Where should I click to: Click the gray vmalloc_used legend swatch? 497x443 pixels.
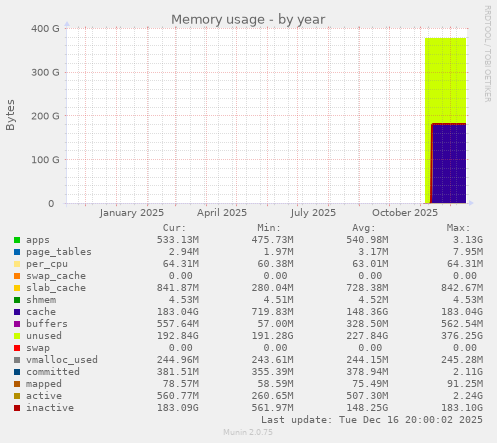(x=17, y=360)
